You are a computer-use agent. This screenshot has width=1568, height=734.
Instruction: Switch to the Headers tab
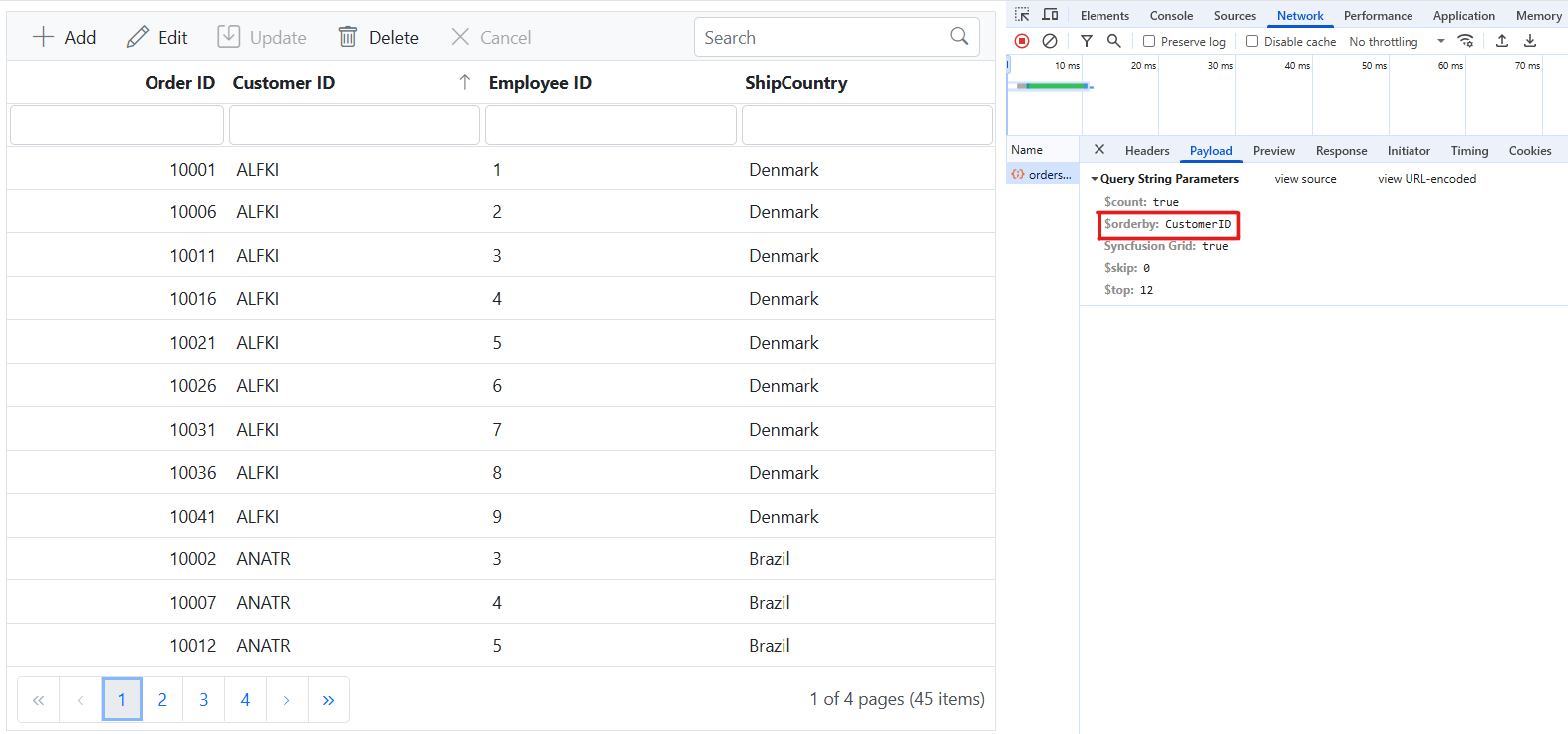pos(1147,151)
